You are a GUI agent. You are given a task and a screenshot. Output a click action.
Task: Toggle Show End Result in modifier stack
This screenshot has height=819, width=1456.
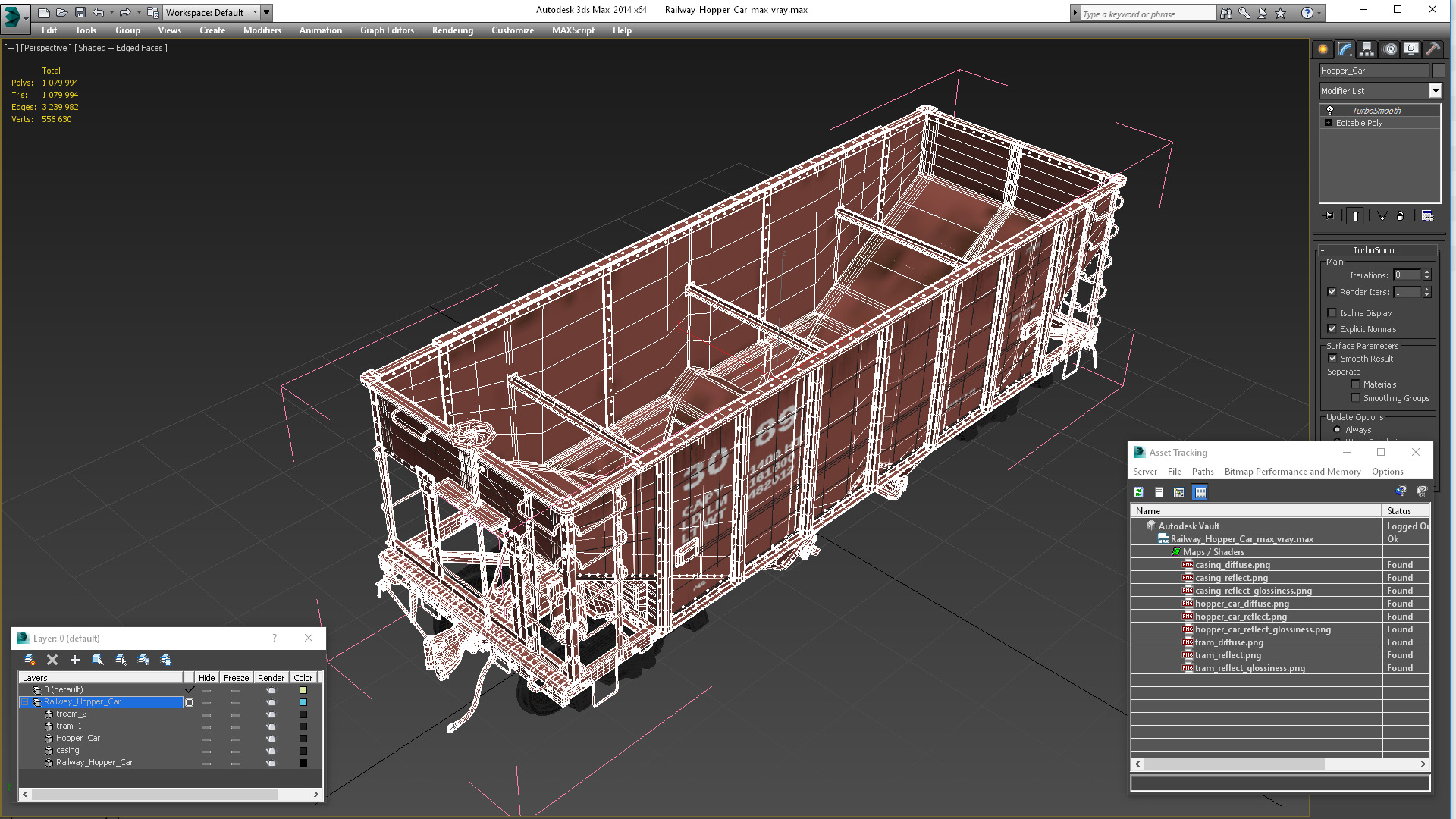pos(1356,216)
